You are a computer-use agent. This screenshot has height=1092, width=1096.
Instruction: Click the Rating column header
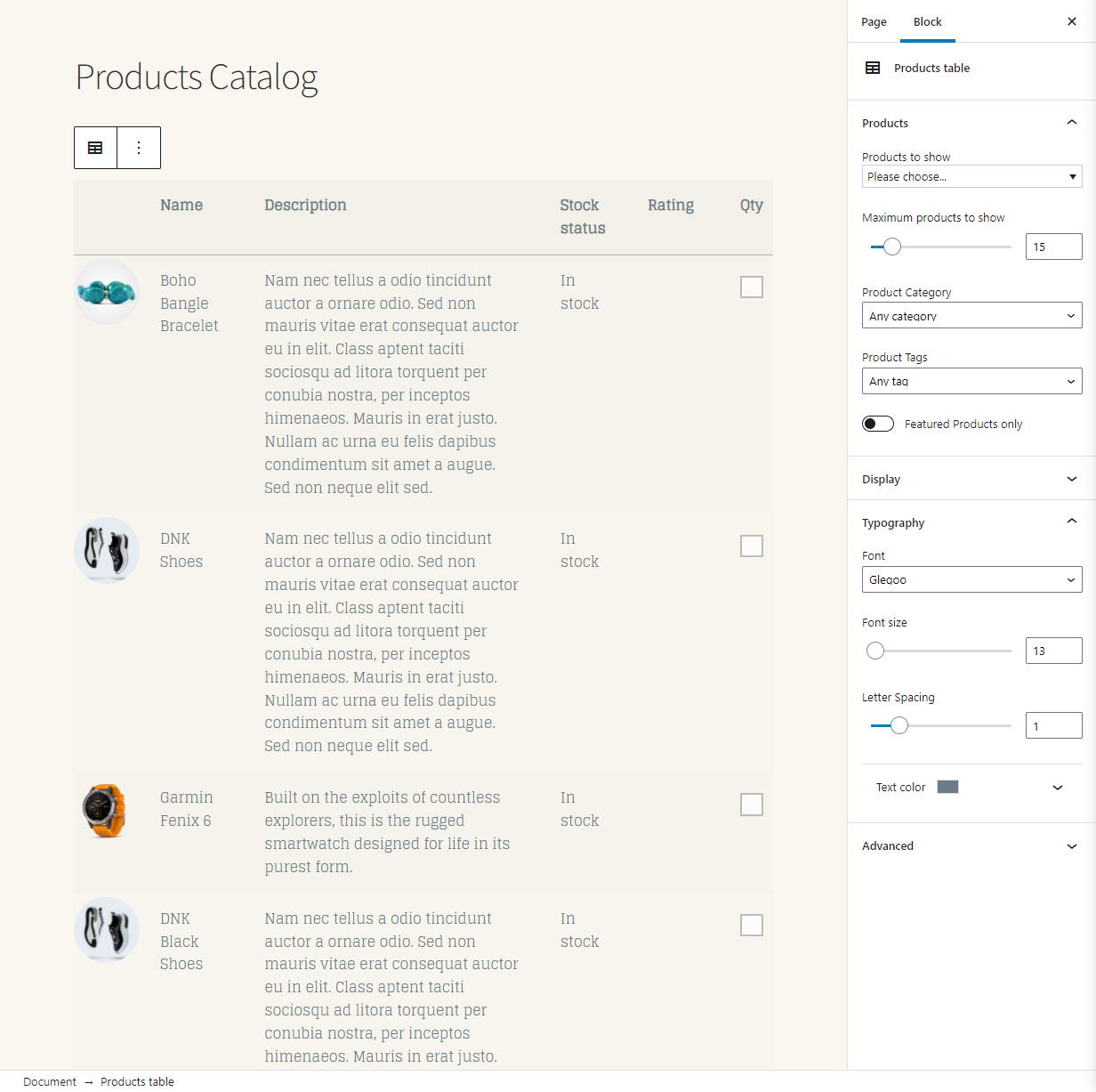tap(671, 205)
